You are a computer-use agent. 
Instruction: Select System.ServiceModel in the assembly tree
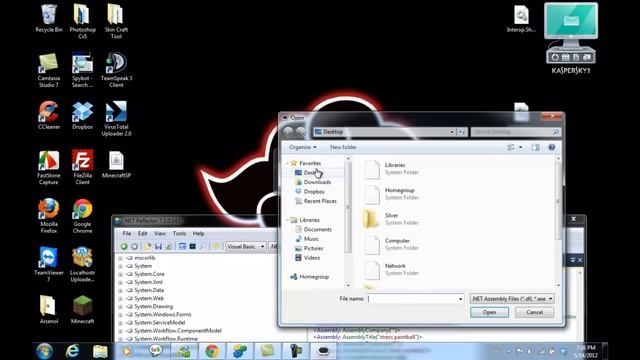[x=160, y=322]
